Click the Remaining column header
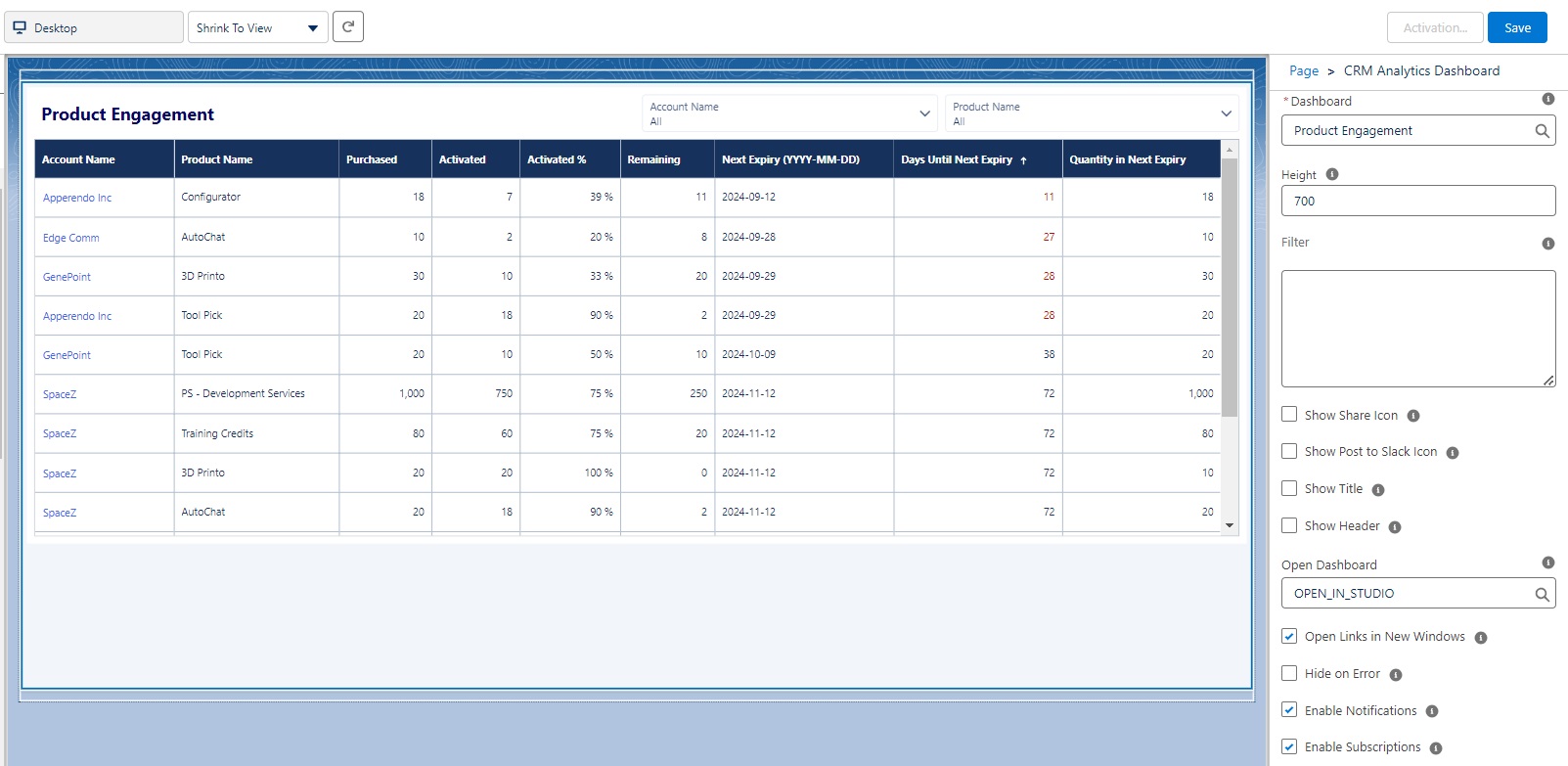 [x=667, y=159]
